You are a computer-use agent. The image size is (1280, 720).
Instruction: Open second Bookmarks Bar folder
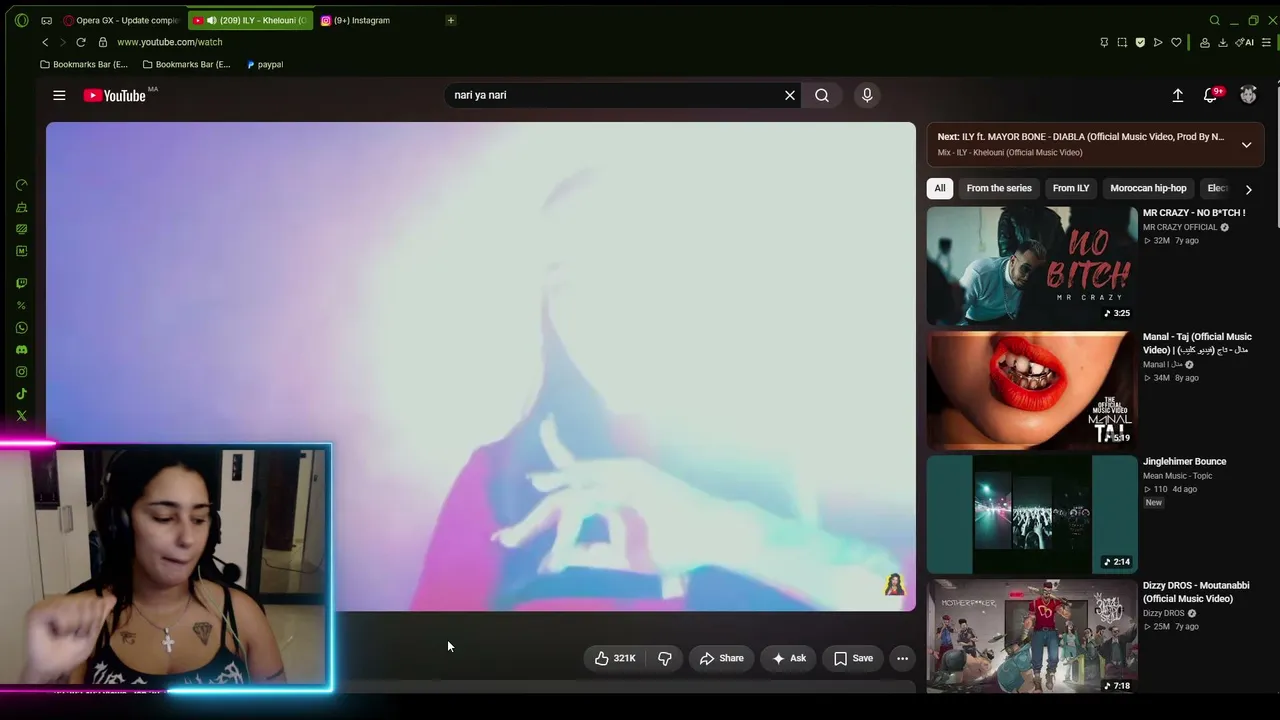click(x=187, y=64)
